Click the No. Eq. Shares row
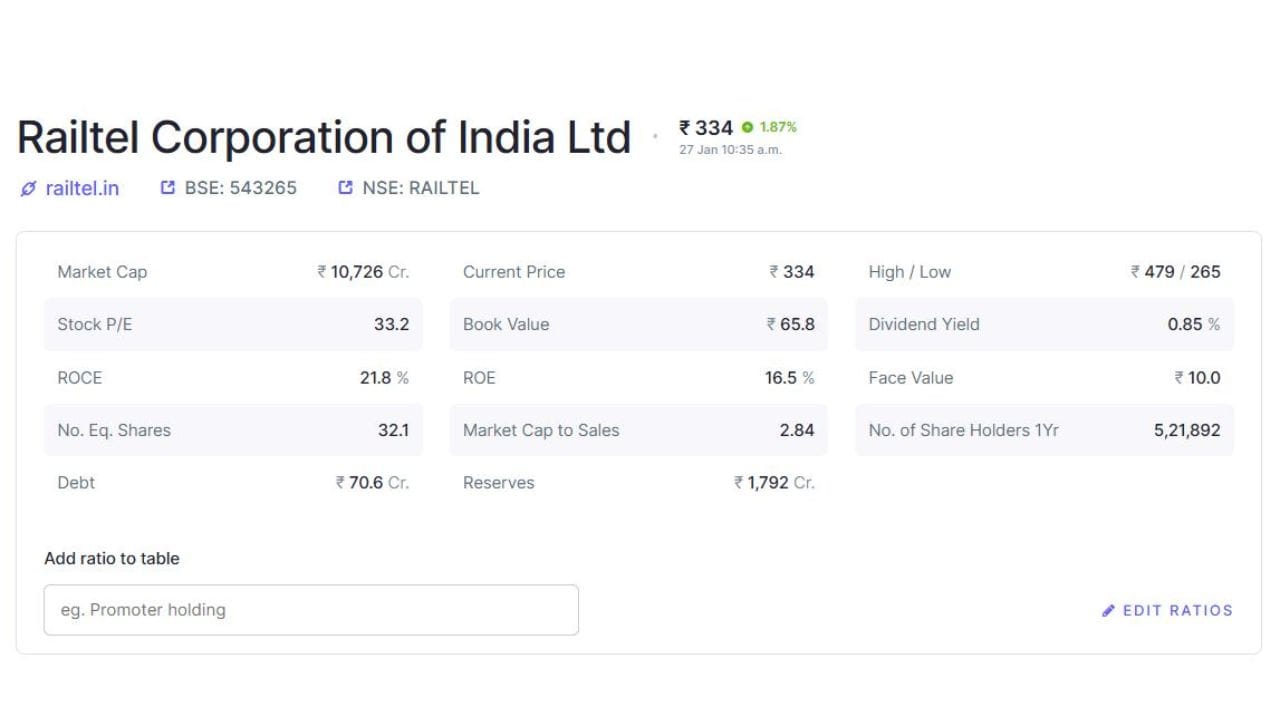 (233, 430)
